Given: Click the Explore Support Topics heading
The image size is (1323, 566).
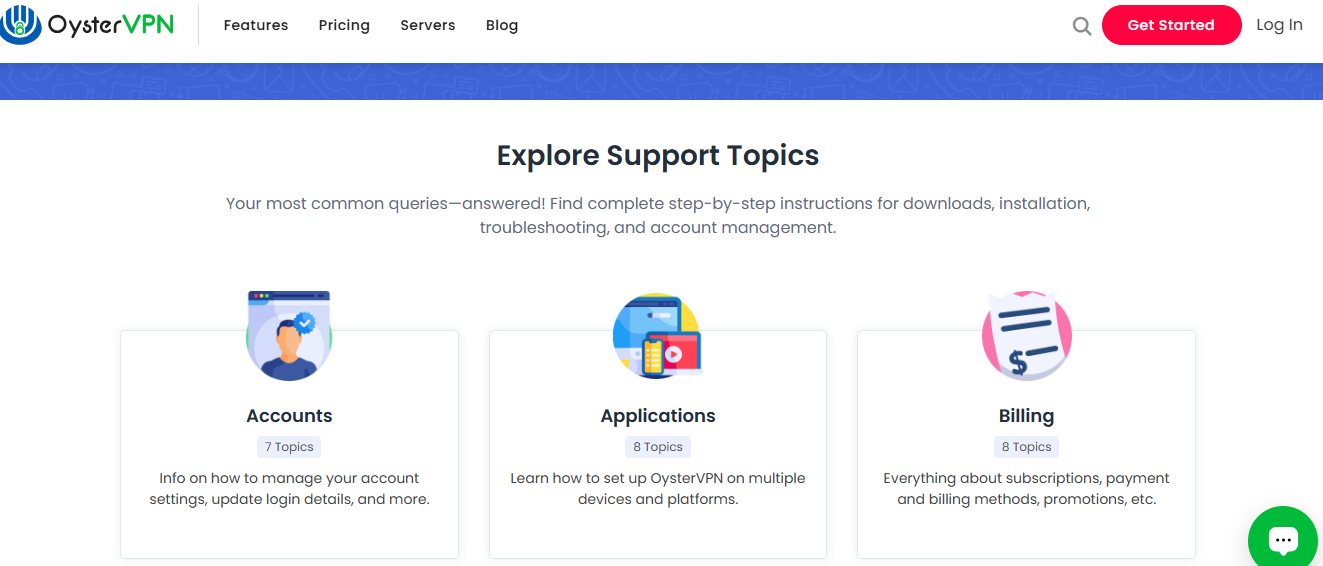Looking at the screenshot, I should (x=658, y=156).
